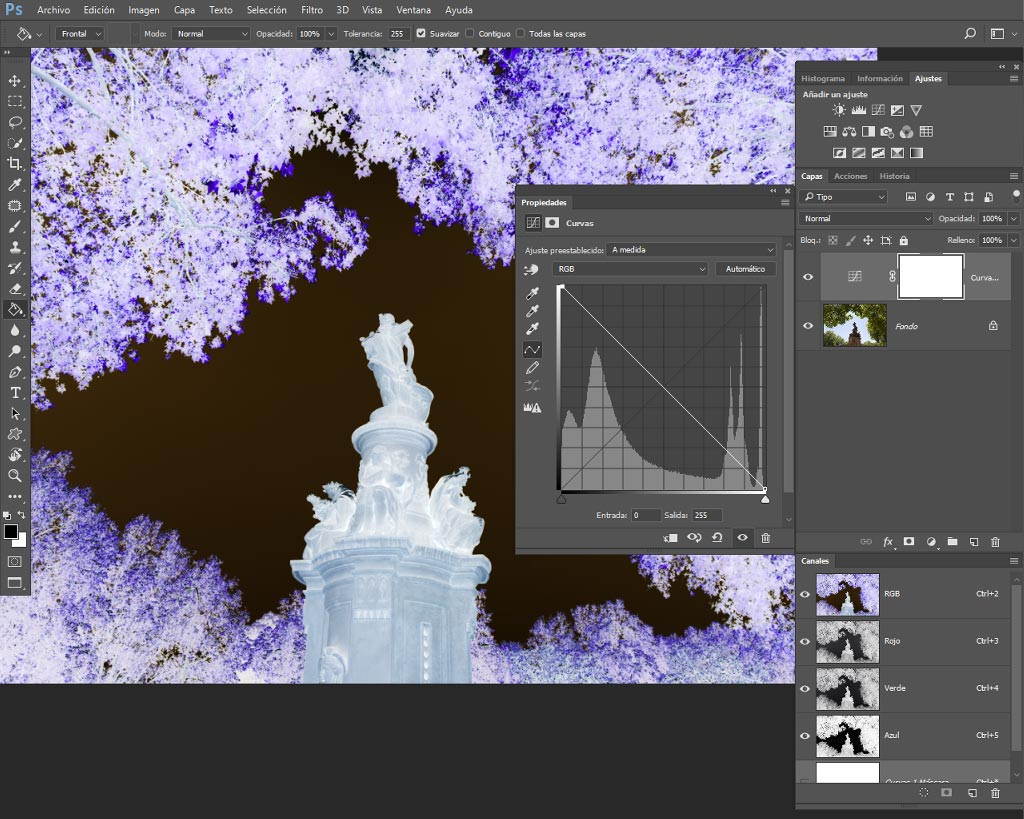Open the Tipo layer filter dropdown
Viewport: 1024px width, 819px height.
coord(843,197)
